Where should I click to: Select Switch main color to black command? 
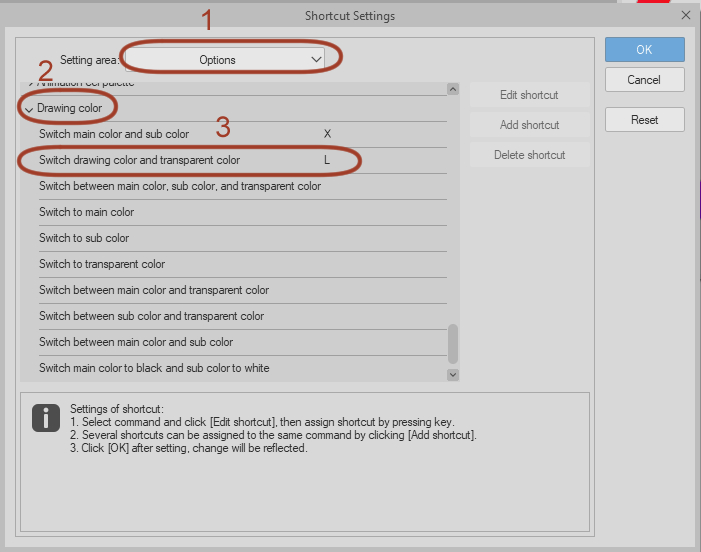point(154,368)
